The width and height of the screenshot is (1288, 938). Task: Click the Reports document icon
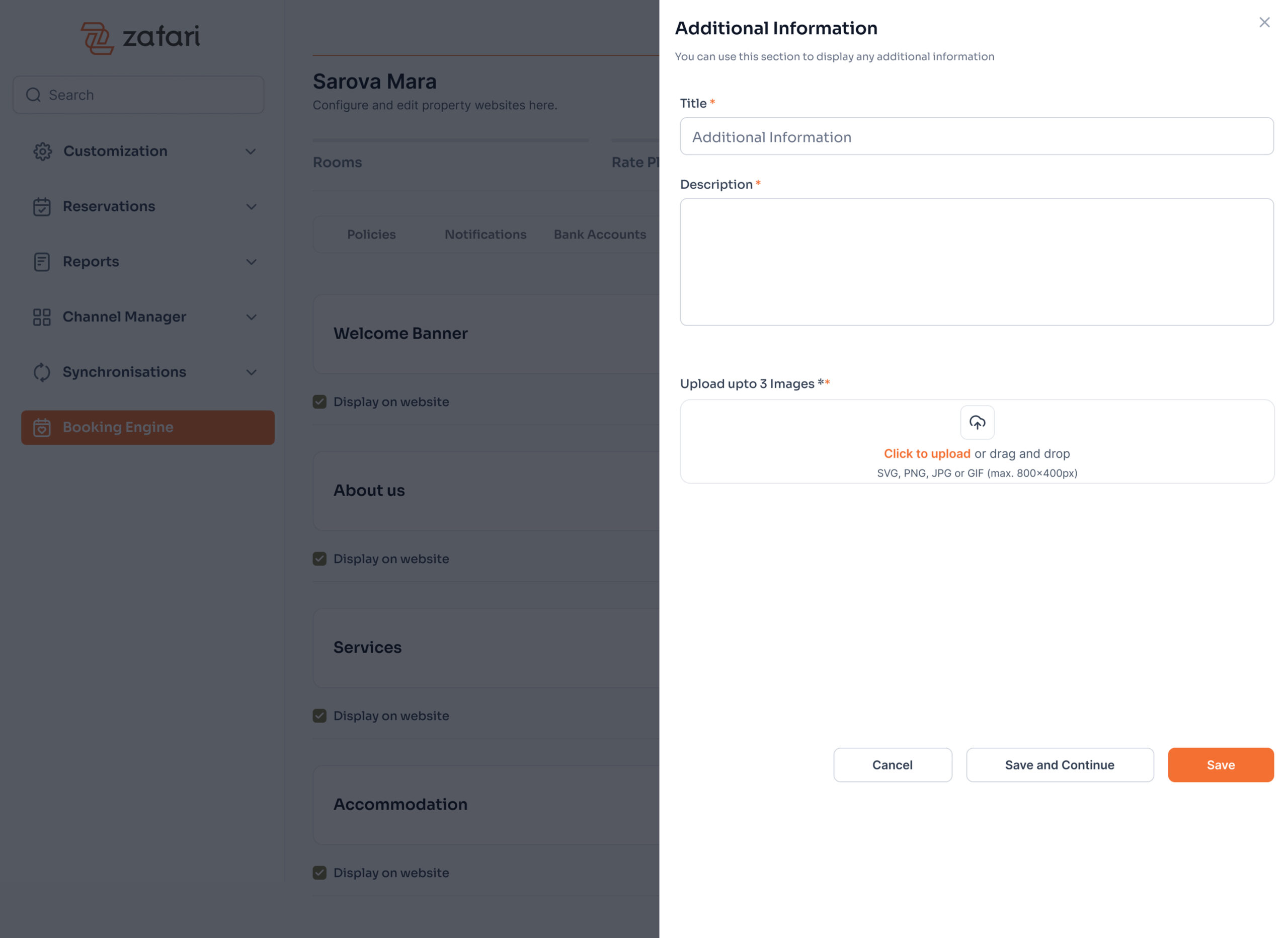41,262
